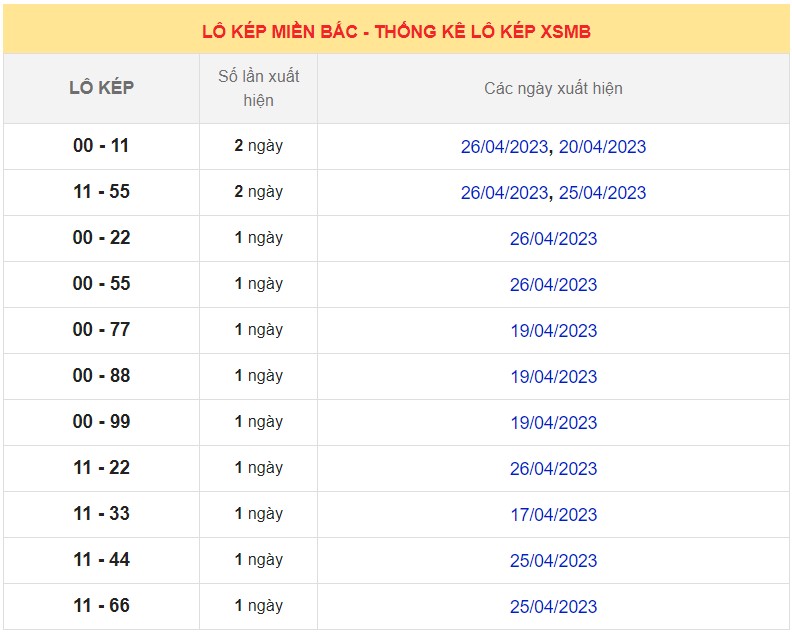792x634 pixels.
Task: Click the 'LÔ KÉP' column header
Action: 102,88
